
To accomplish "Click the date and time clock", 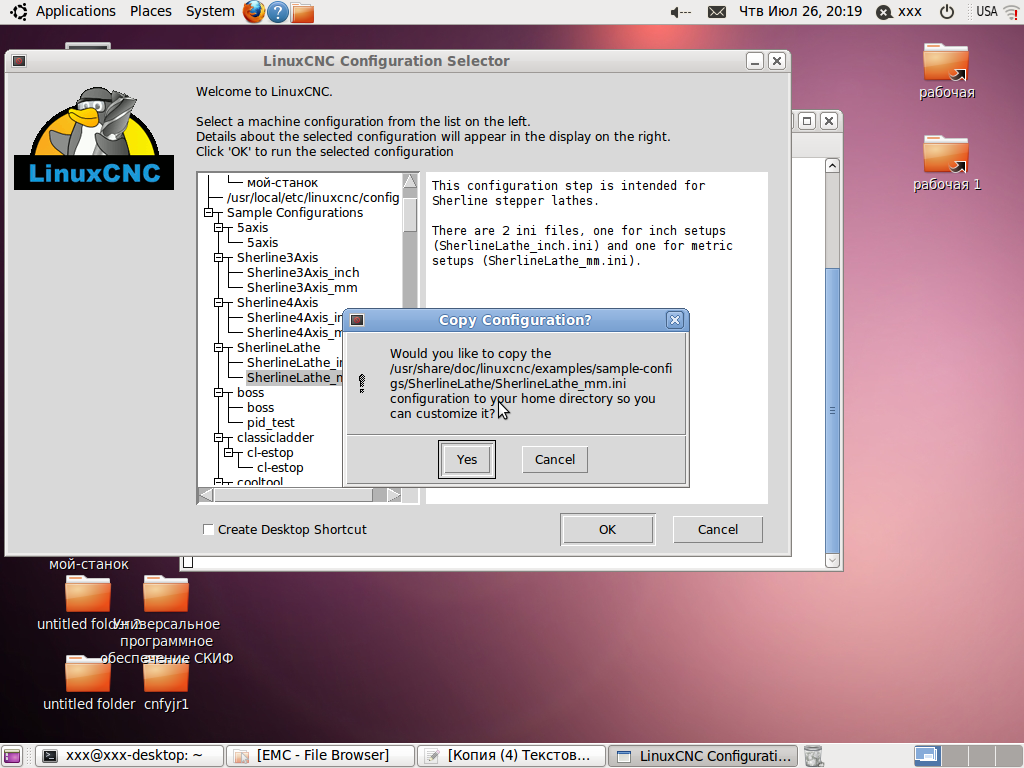I will click(800, 12).
